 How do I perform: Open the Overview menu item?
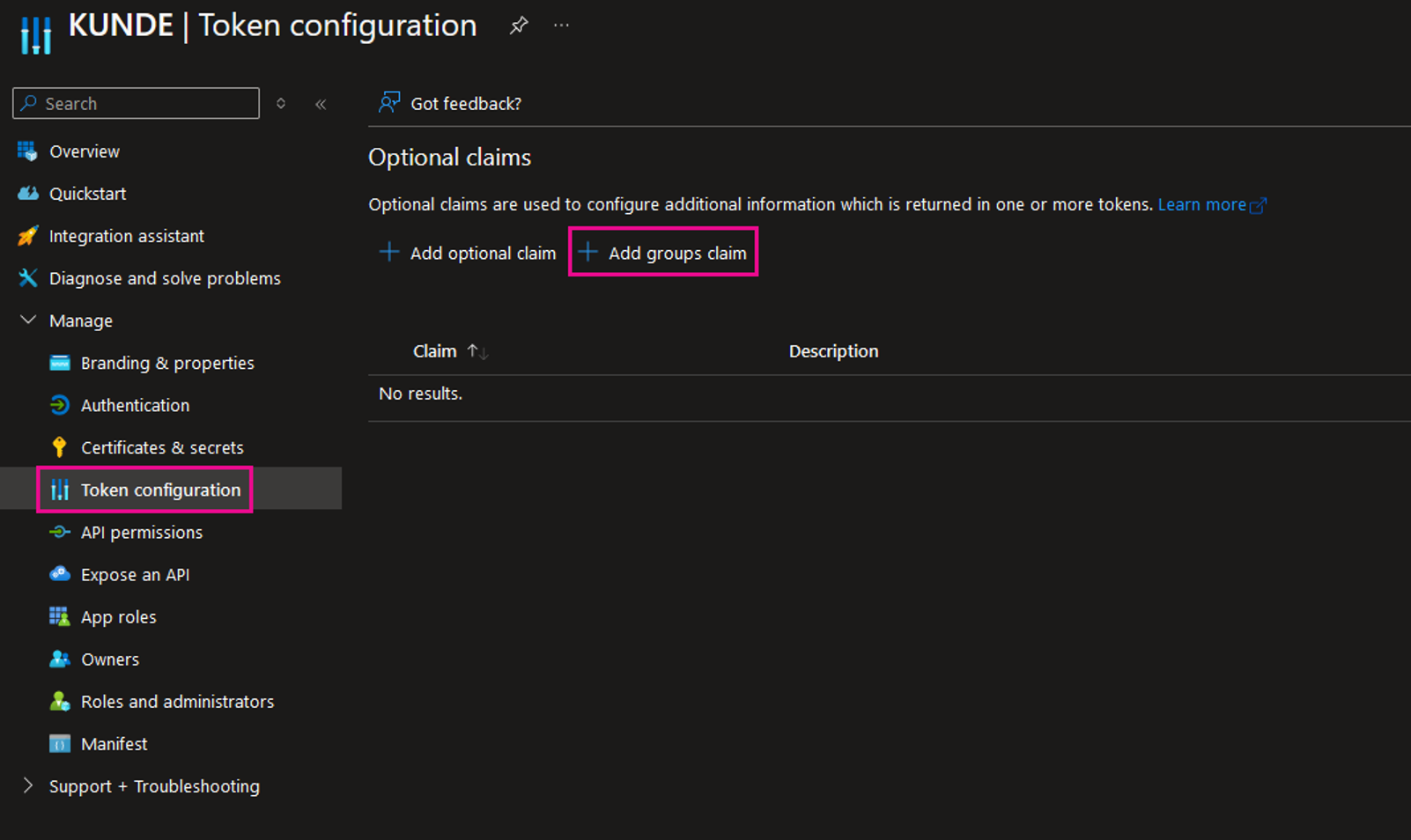[x=84, y=151]
